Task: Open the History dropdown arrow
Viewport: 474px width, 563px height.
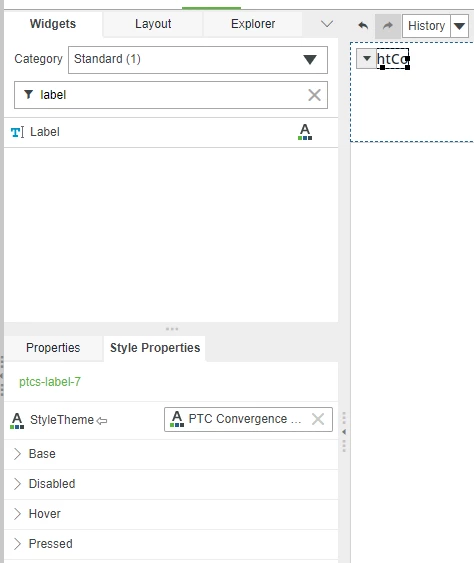Action: click(x=459, y=26)
